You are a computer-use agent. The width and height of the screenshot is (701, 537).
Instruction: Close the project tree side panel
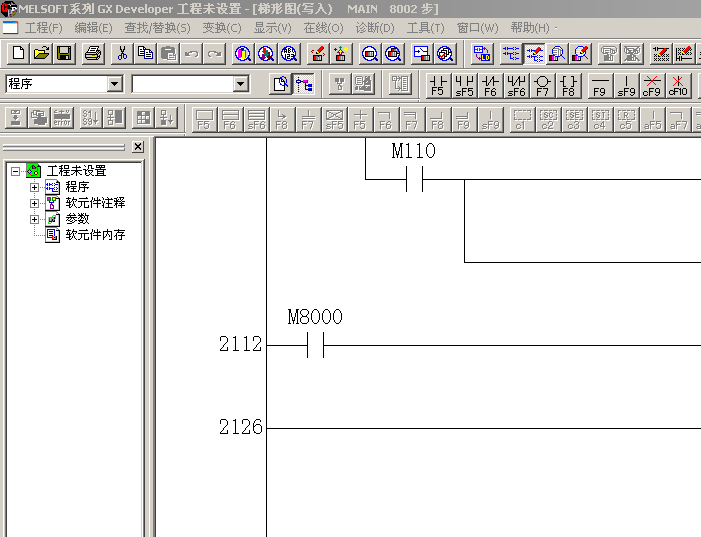pos(138,147)
